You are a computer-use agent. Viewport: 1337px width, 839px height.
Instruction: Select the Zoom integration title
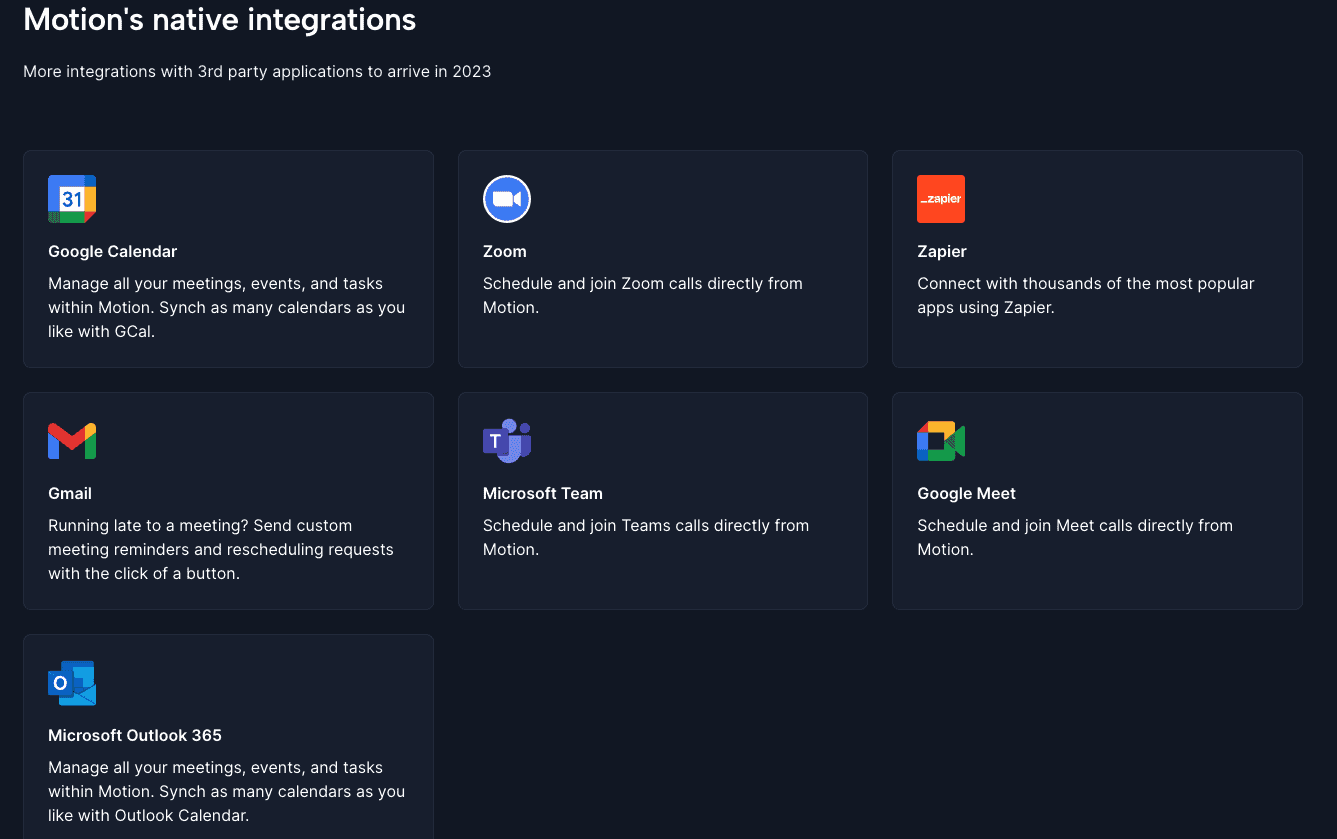click(504, 252)
